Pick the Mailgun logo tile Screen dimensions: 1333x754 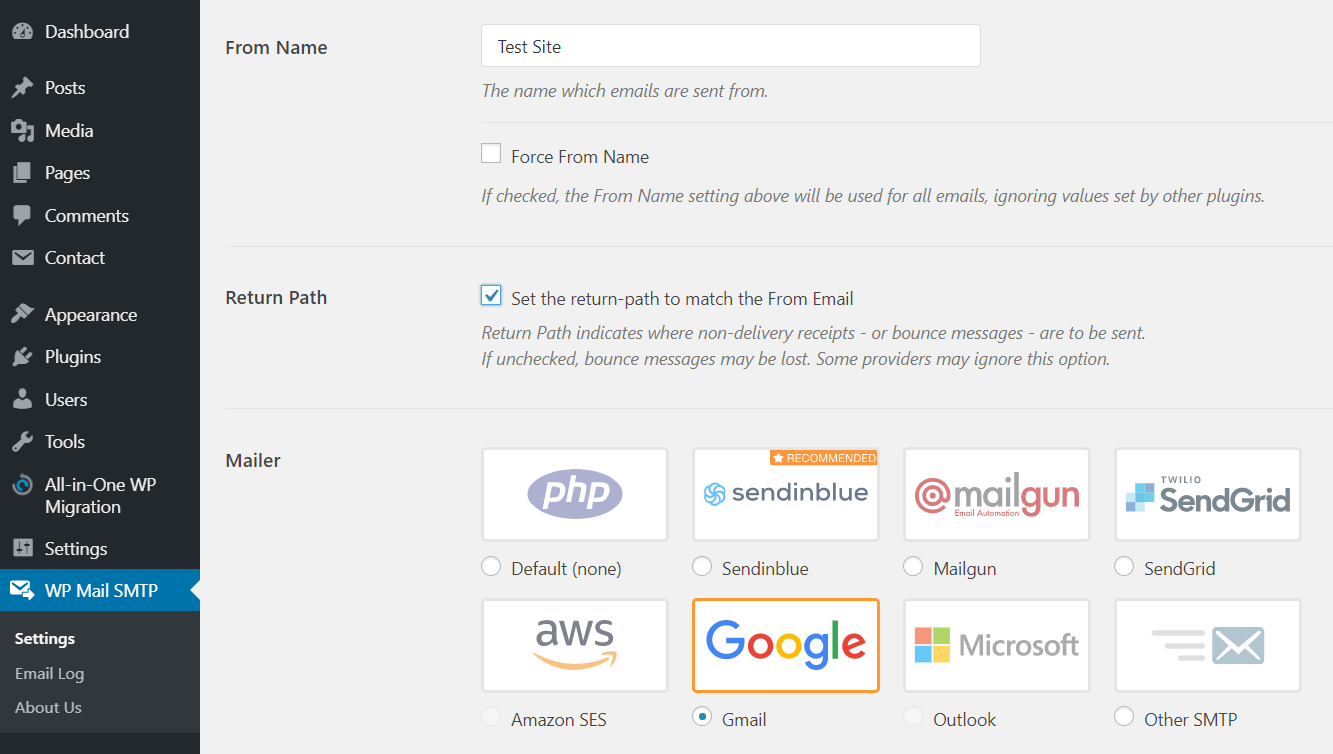(x=996, y=494)
